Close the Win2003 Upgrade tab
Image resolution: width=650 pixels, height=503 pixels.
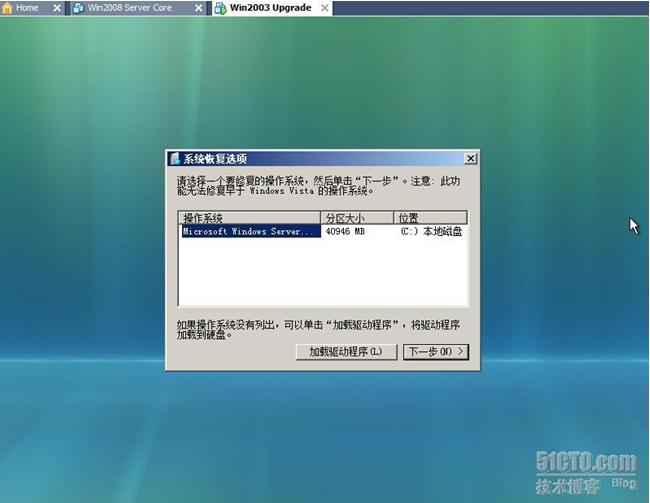325,8
